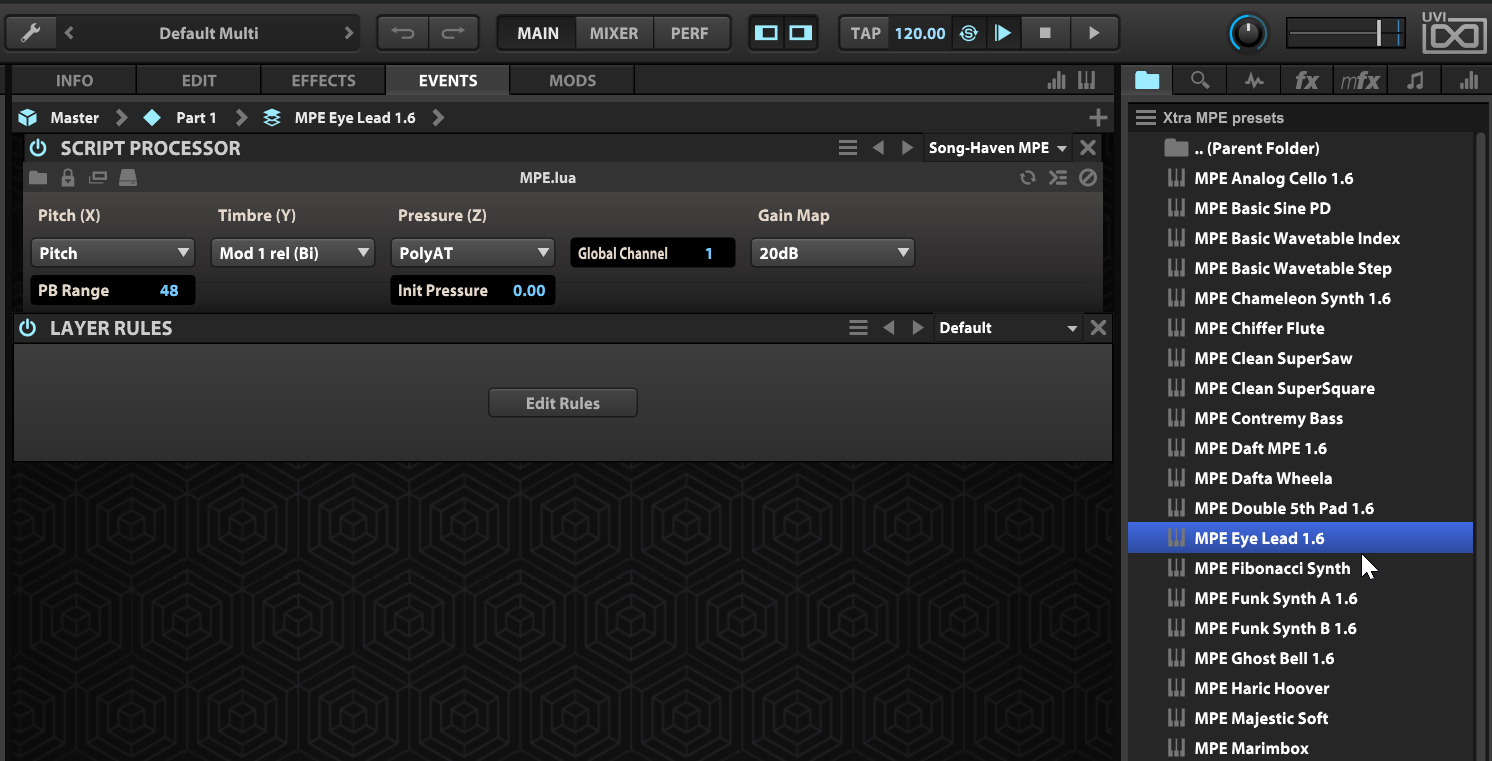Remove the Layer Rules module
This screenshot has width=1492, height=761.
[1098, 328]
